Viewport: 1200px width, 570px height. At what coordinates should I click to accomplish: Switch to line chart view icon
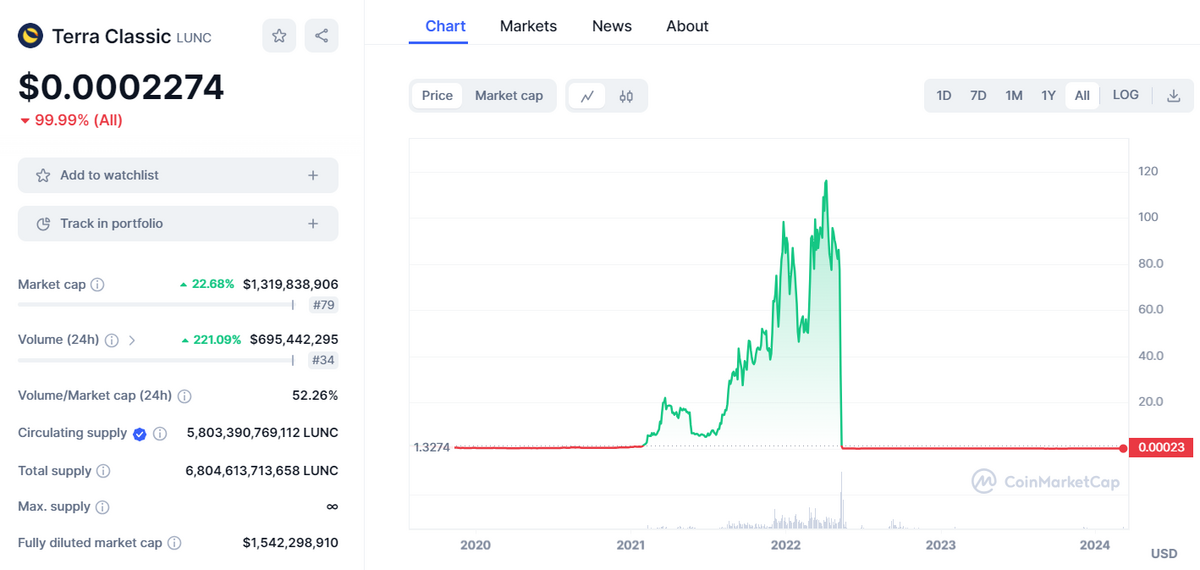587,96
